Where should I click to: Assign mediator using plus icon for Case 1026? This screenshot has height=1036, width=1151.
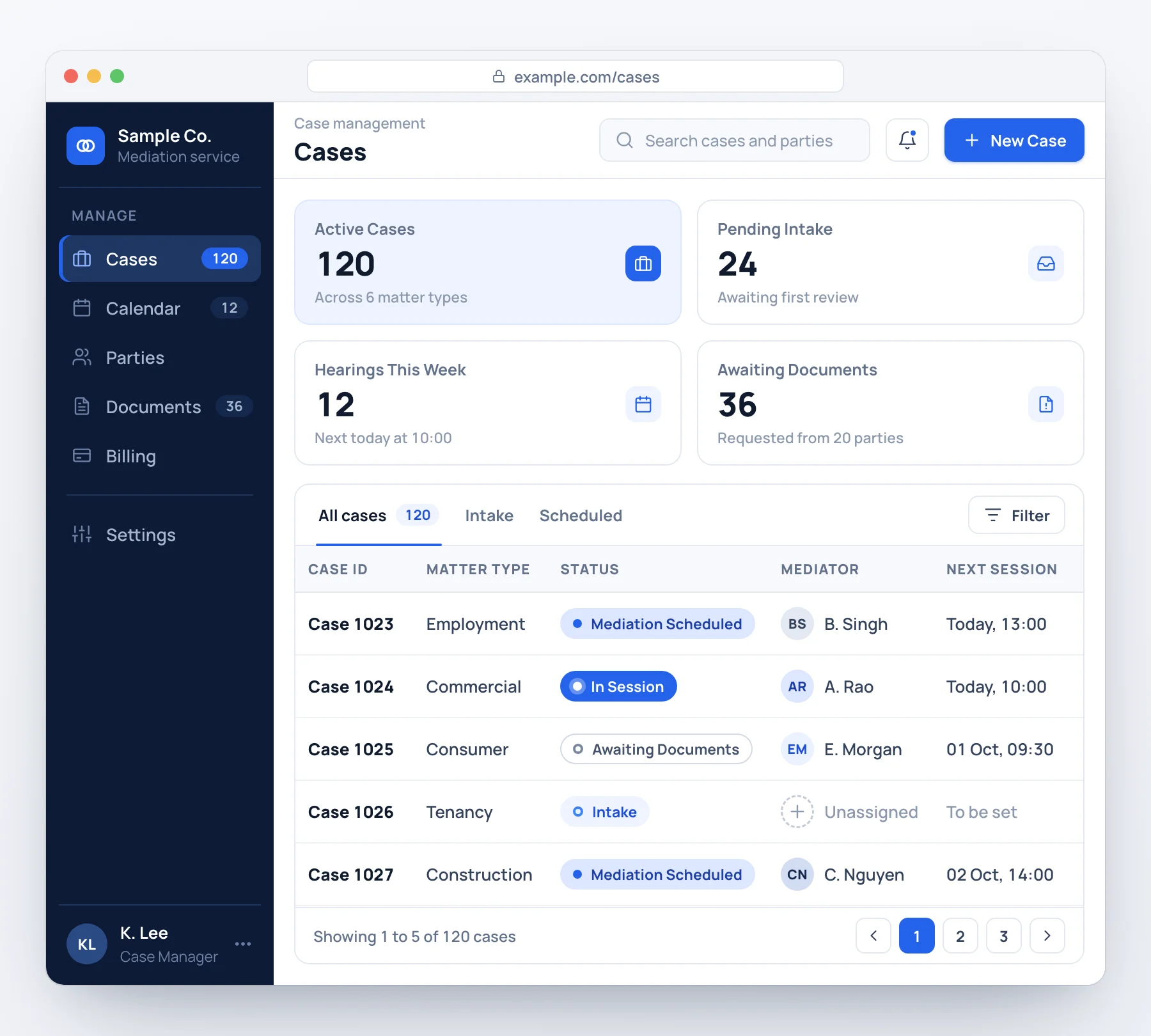coord(797,812)
